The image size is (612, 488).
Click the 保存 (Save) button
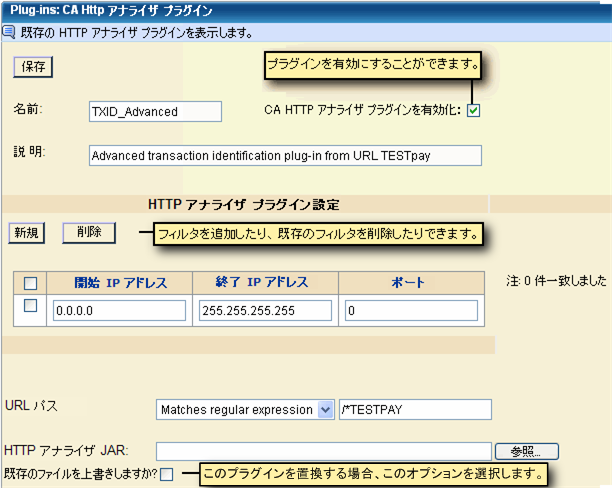tap(33, 67)
